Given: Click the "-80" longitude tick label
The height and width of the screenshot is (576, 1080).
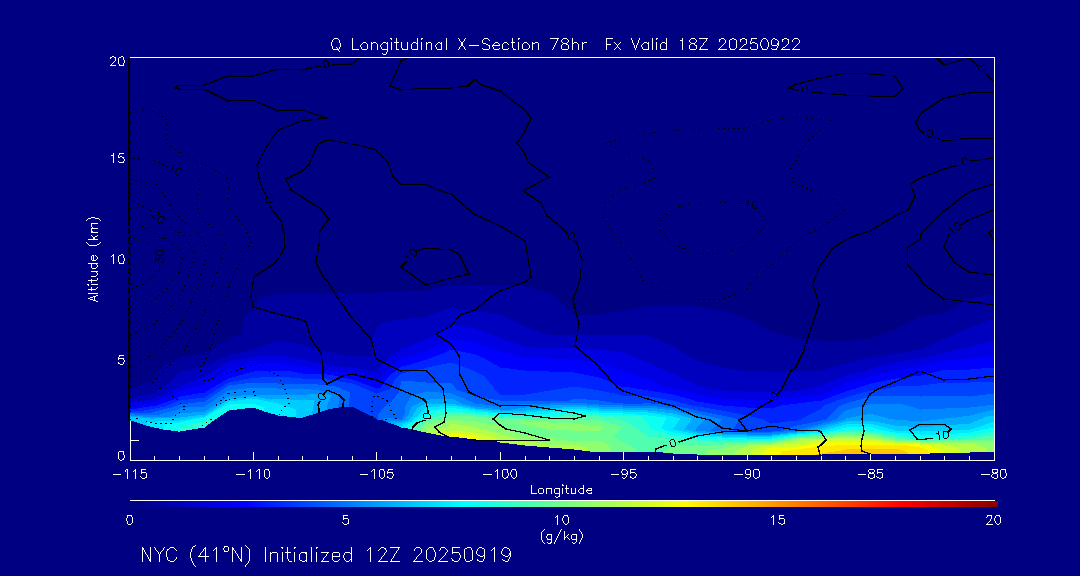Looking at the screenshot, I should click(994, 475).
